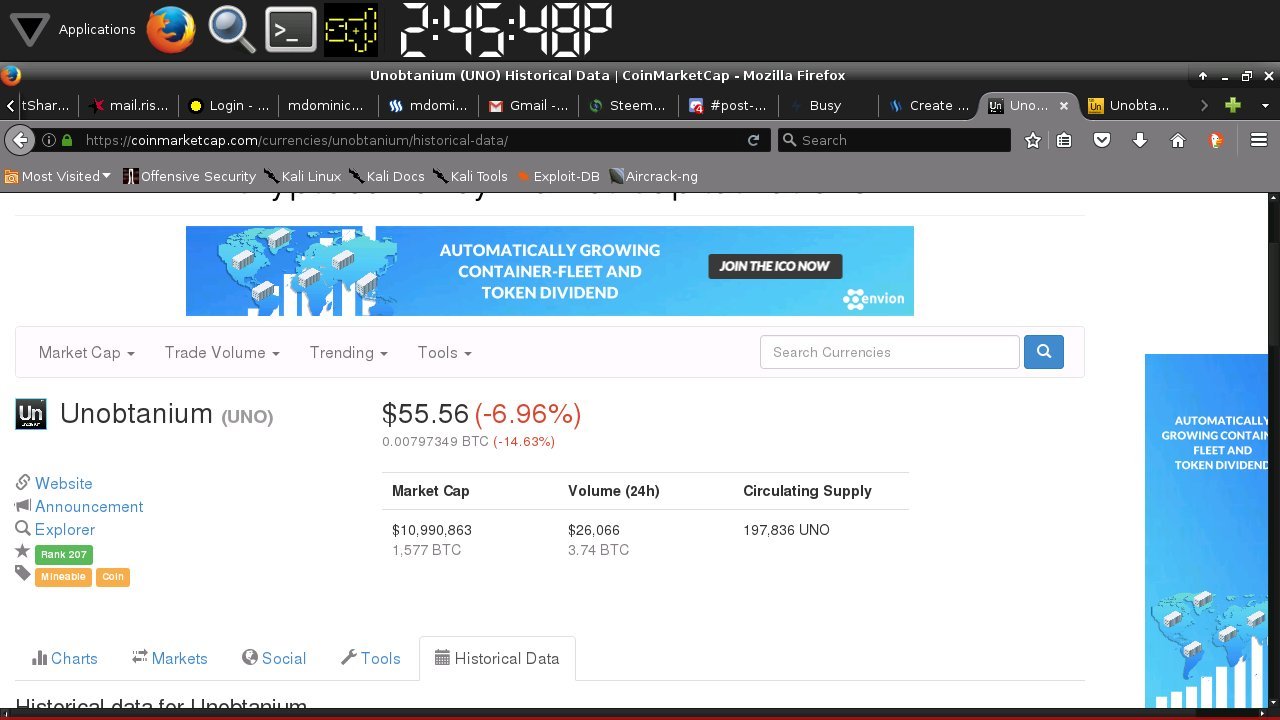Open a new tab with green plus
This screenshot has width=1280, height=720.
[1233, 105]
